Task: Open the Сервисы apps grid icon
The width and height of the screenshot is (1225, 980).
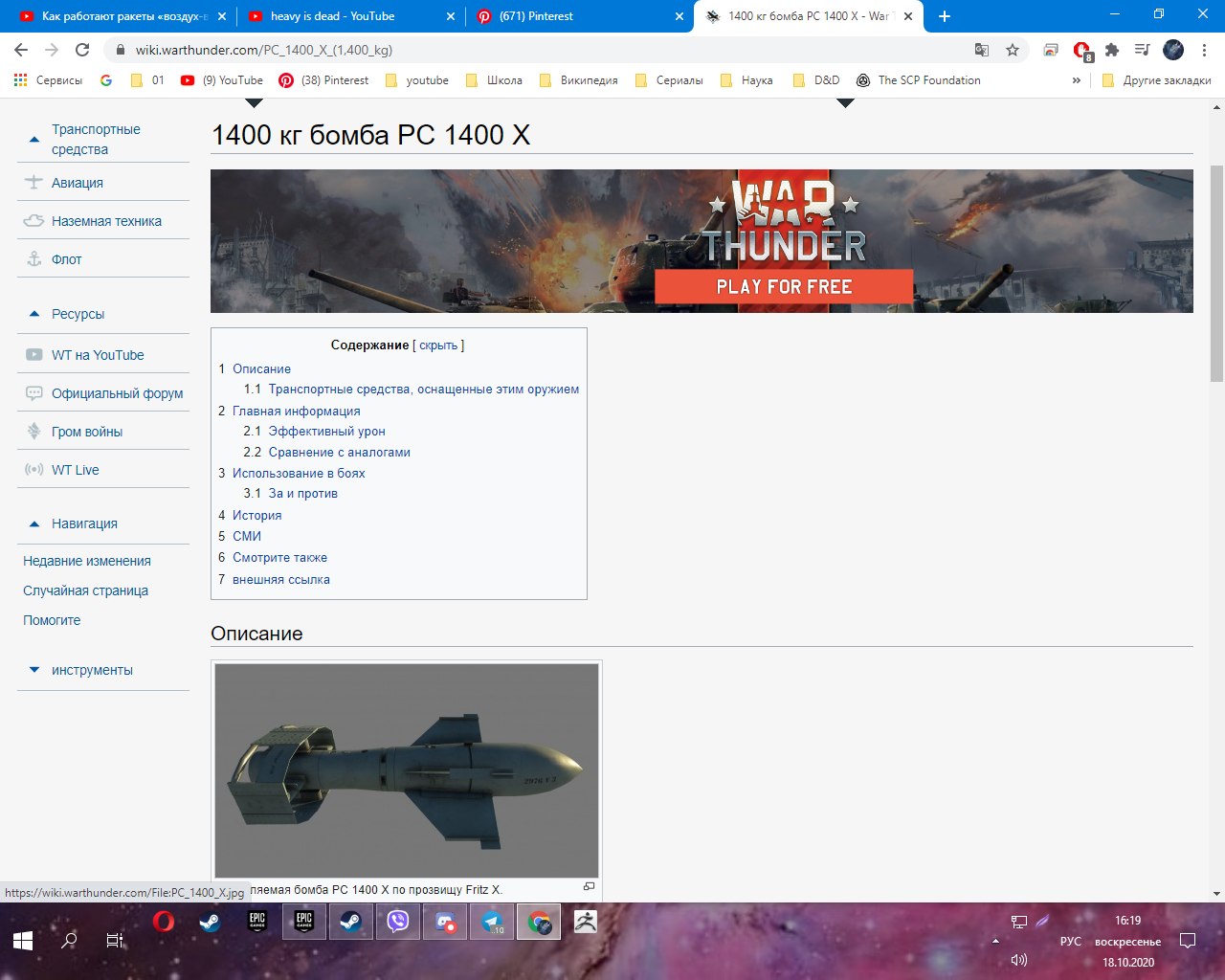Action: tap(20, 80)
